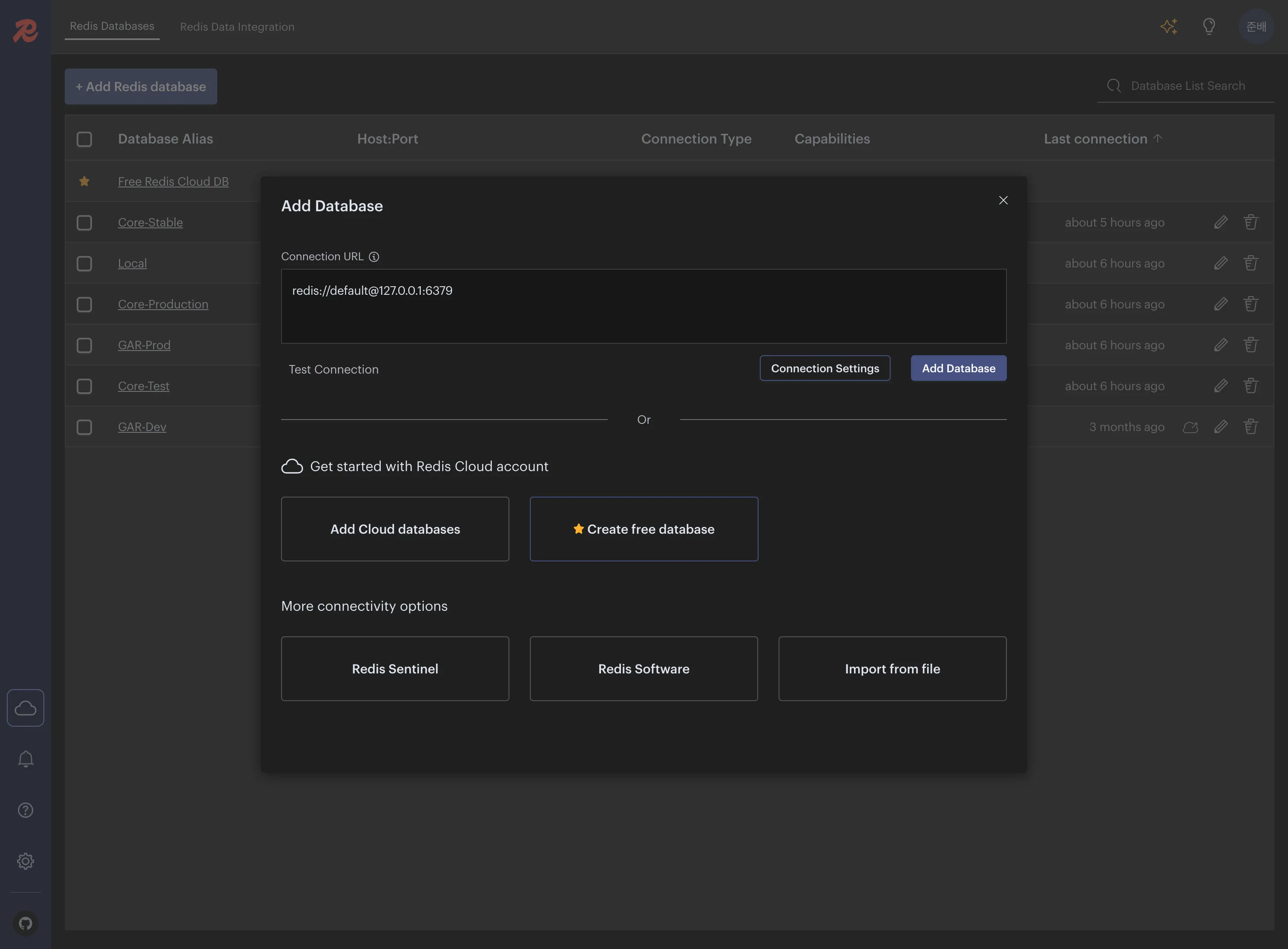Image resolution: width=1288 pixels, height=949 pixels.
Task: Select the Local database checkbox
Action: click(x=84, y=263)
